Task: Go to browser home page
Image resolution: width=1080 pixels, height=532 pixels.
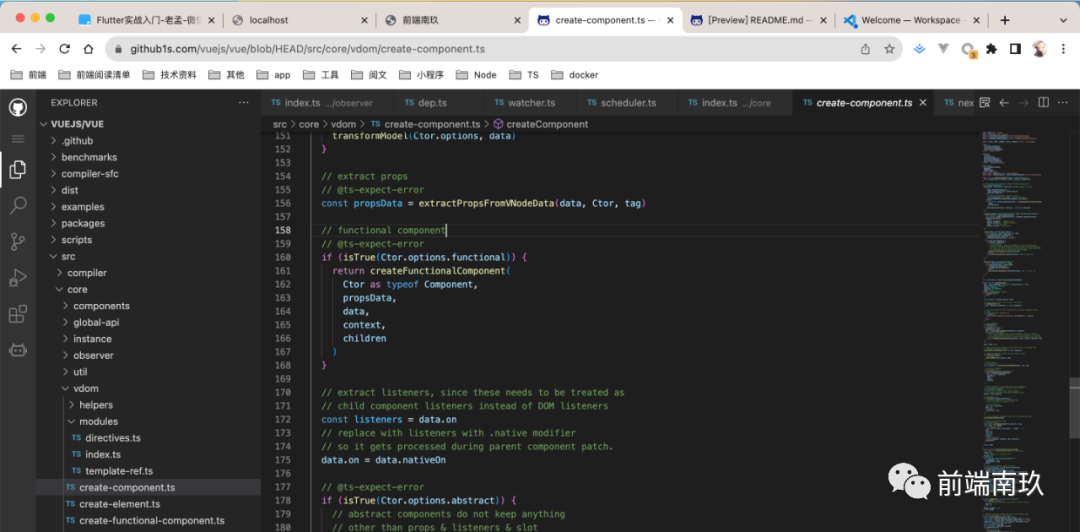Action: point(88,49)
